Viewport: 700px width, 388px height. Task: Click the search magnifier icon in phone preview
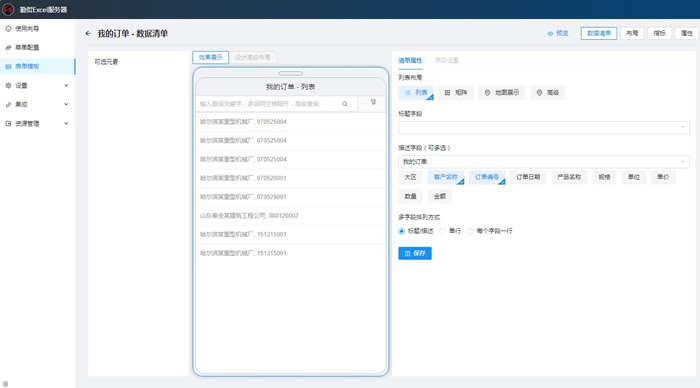coord(345,104)
